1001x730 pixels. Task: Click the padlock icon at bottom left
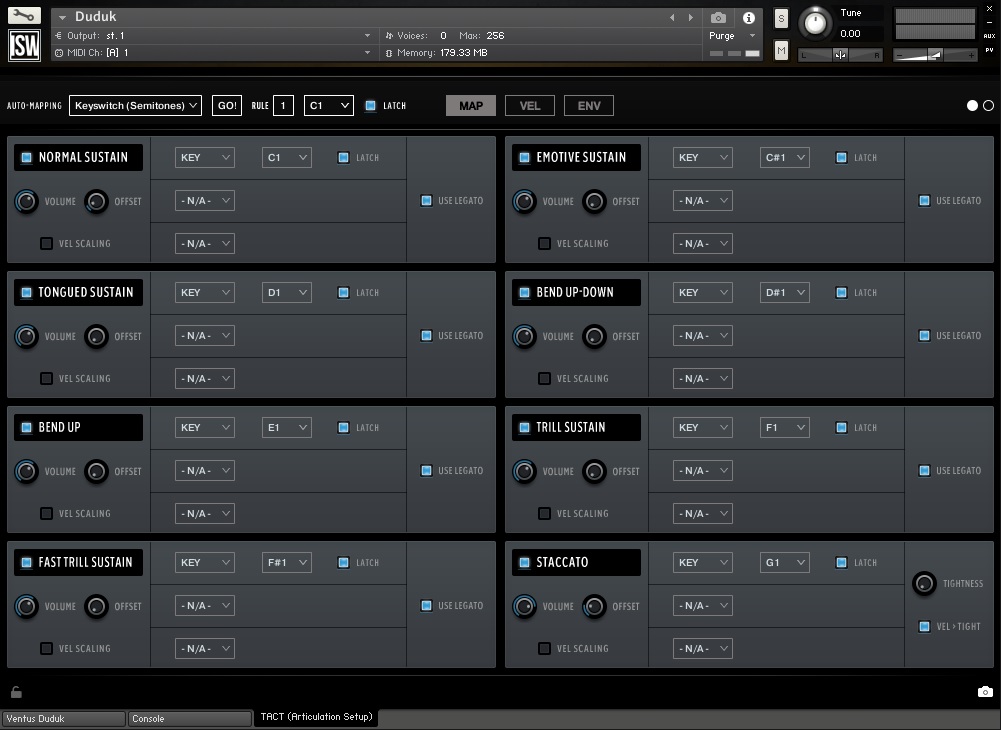[16, 692]
